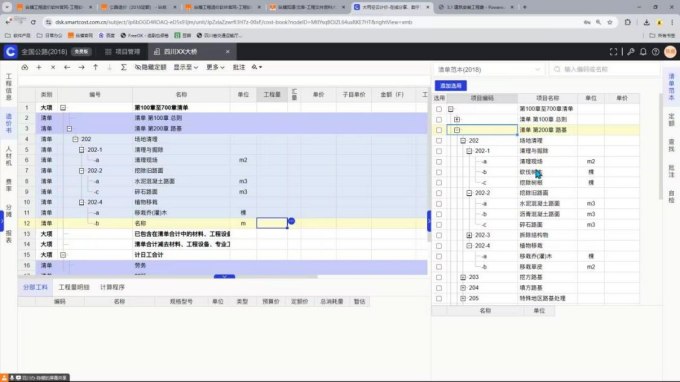Check the box for 水泥混凝土路面 template row
The height and width of the screenshot is (382, 680).
tap(439, 203)
